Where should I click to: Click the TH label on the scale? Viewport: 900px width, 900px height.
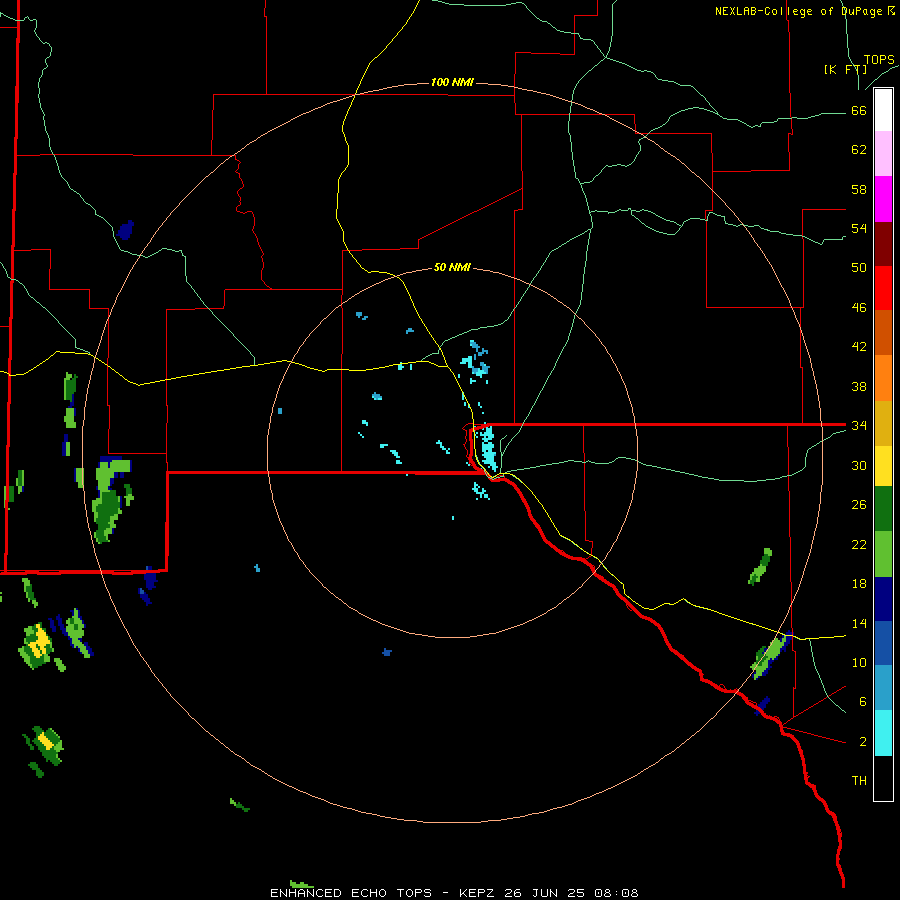pos(859,781)
